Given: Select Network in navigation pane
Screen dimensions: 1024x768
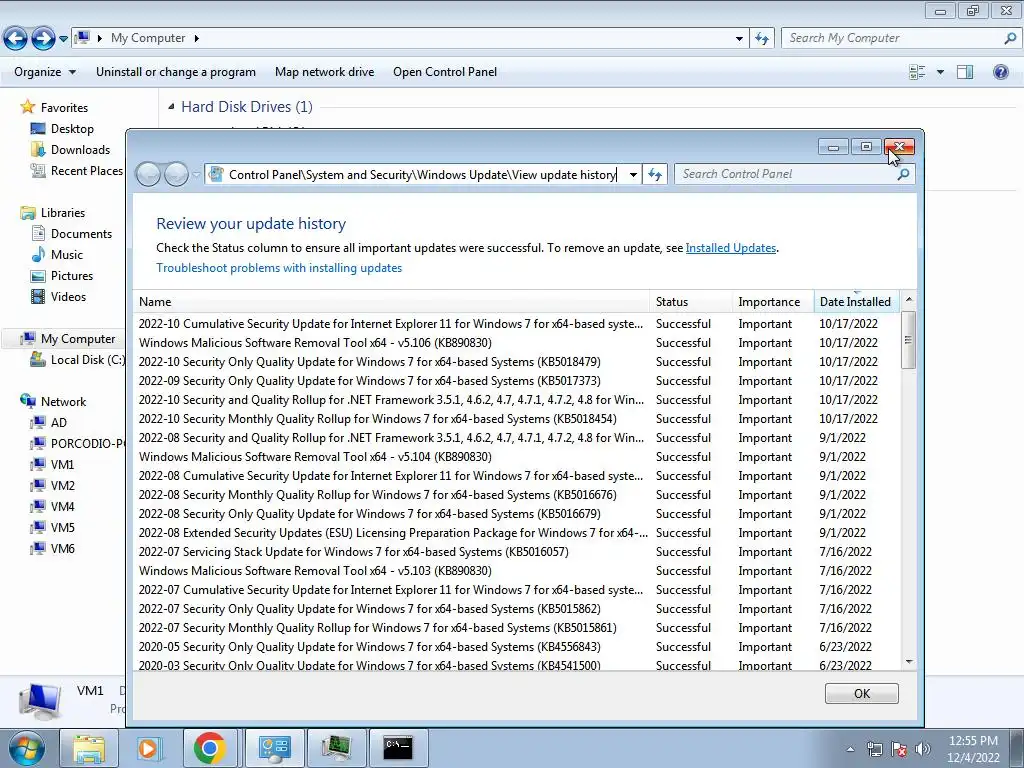Looking at the screenshot, I should [63, 402].
